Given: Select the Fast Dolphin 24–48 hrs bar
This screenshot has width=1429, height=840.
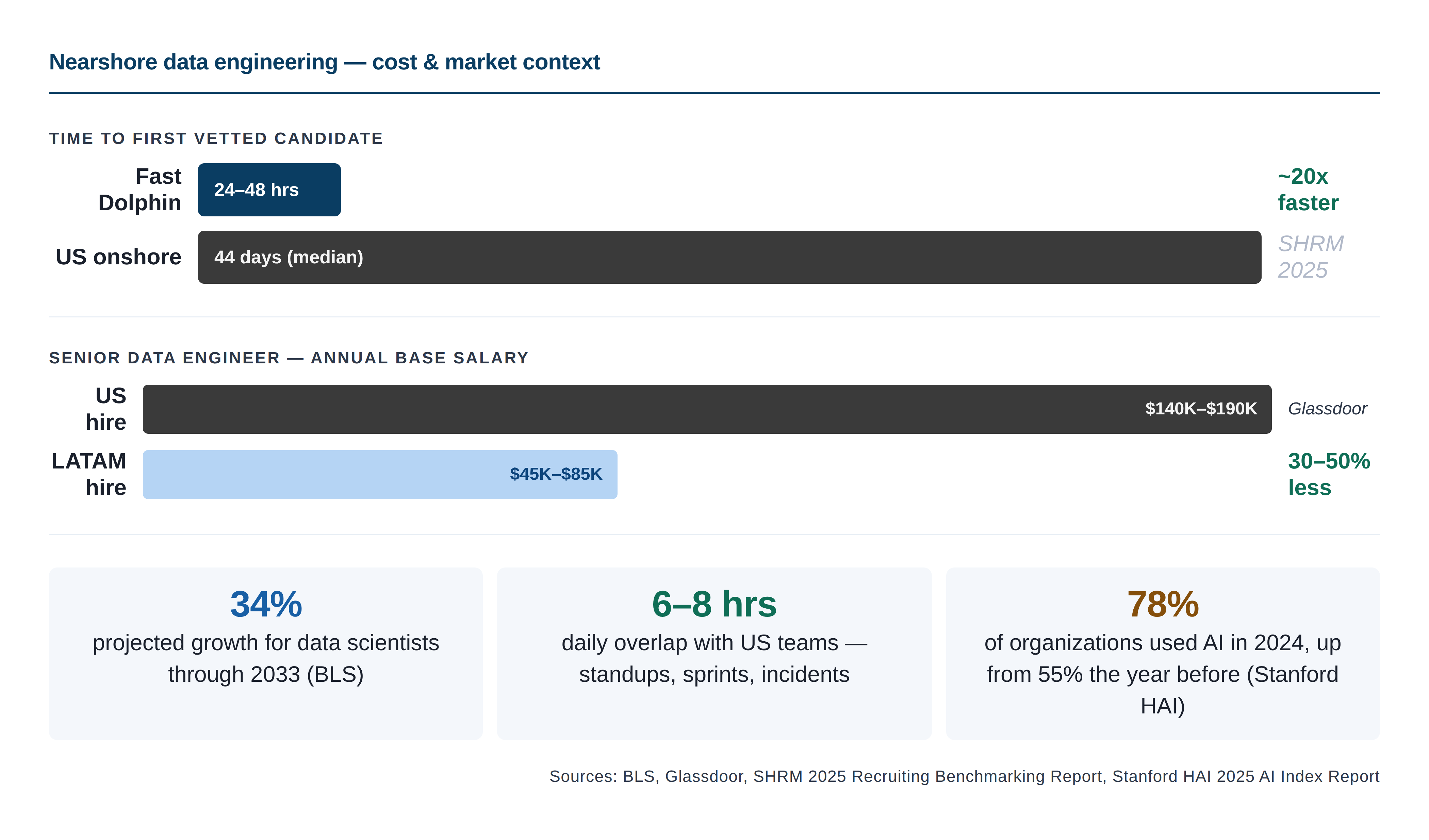Looking at the screenshot, I should 269,190.
